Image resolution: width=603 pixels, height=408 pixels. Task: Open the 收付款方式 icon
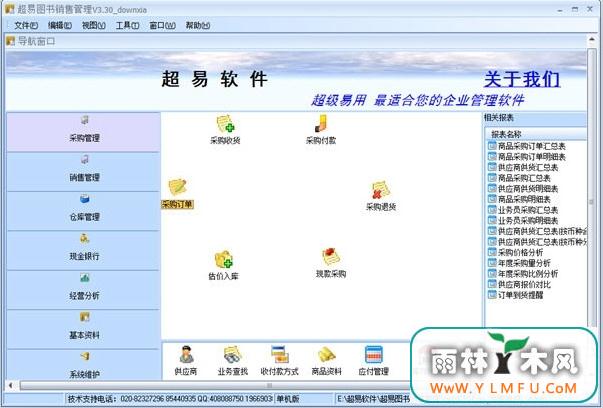(x=280, y=360)
